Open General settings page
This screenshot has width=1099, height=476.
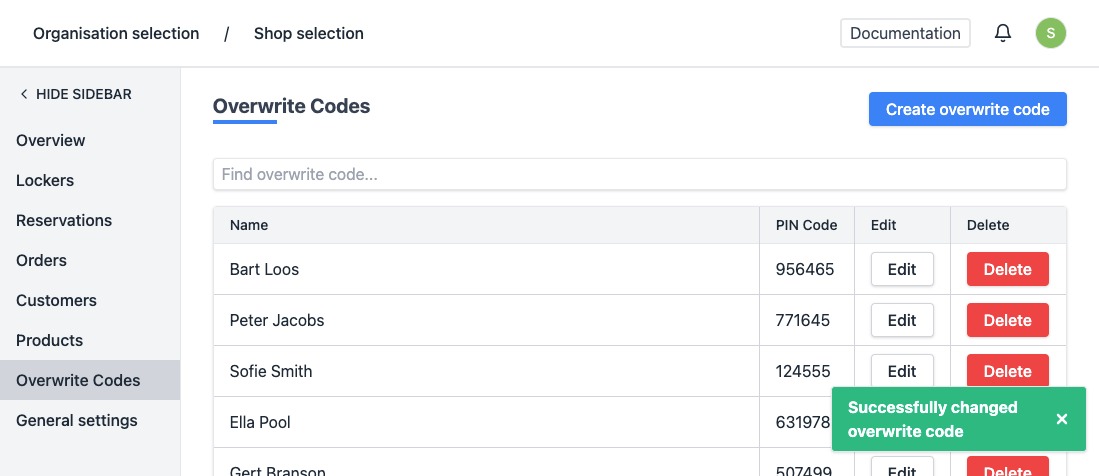[77, 420]
